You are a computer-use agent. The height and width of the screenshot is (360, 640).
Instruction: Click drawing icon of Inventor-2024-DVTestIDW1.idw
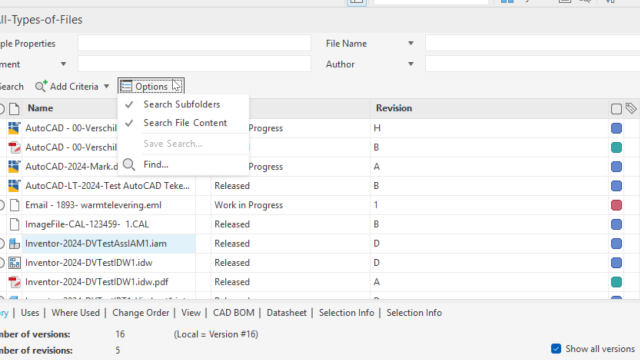(14, 263)
